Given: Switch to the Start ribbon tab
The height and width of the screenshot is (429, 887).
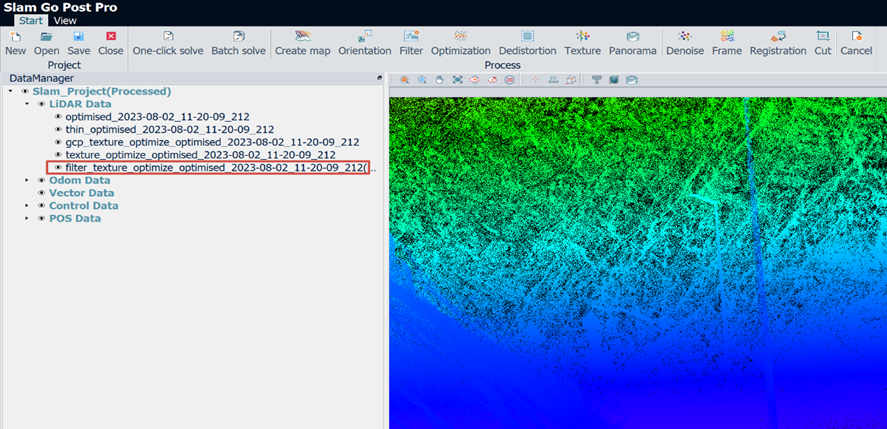Looking at the screenshot, I should 31,21.
